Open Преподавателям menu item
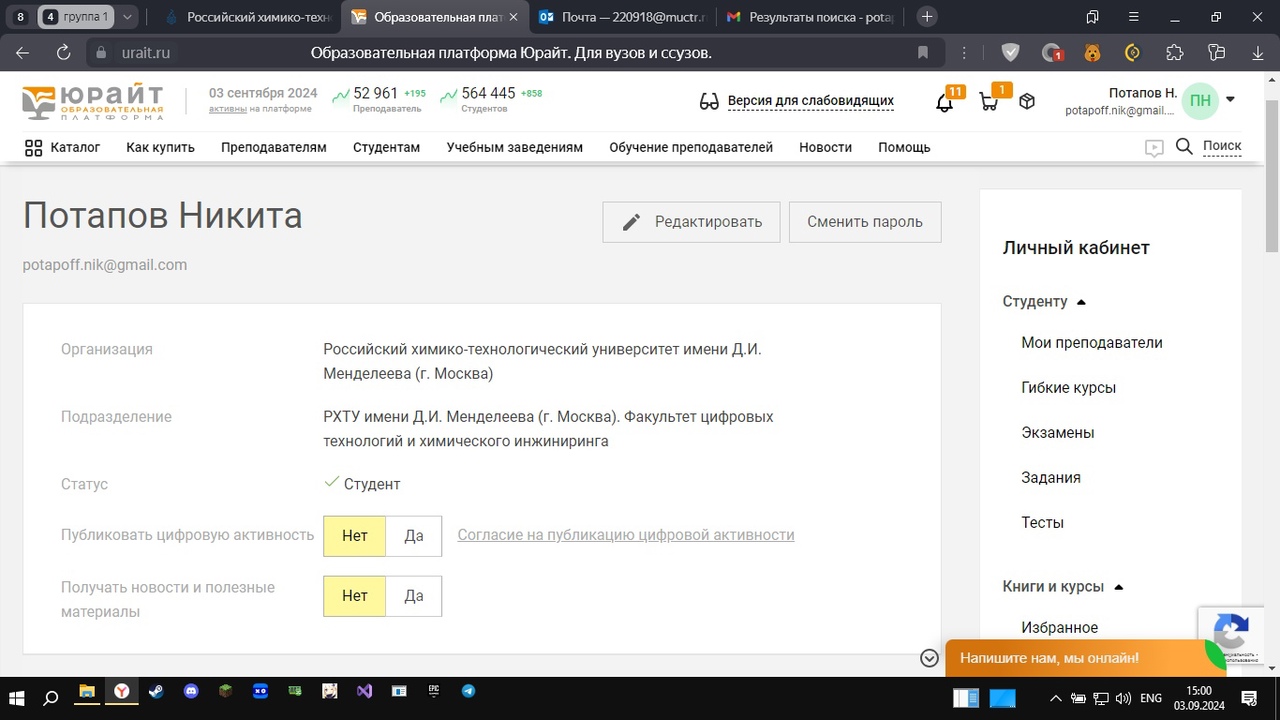The width and height of the screenshot is (1280, 720). (274, 147)
